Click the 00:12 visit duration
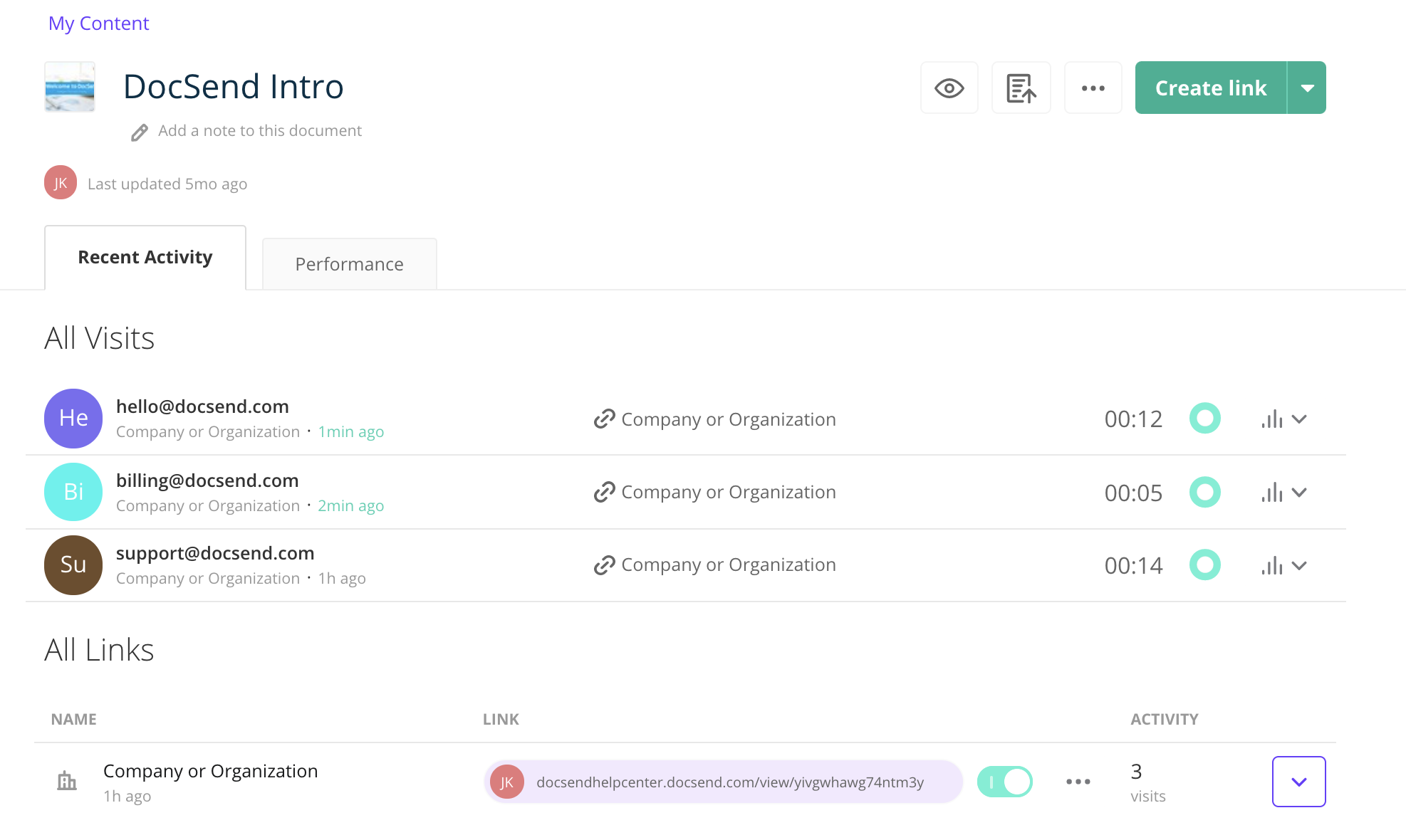This screenshot has height=840, width=1406. [x=1133, y=419]
